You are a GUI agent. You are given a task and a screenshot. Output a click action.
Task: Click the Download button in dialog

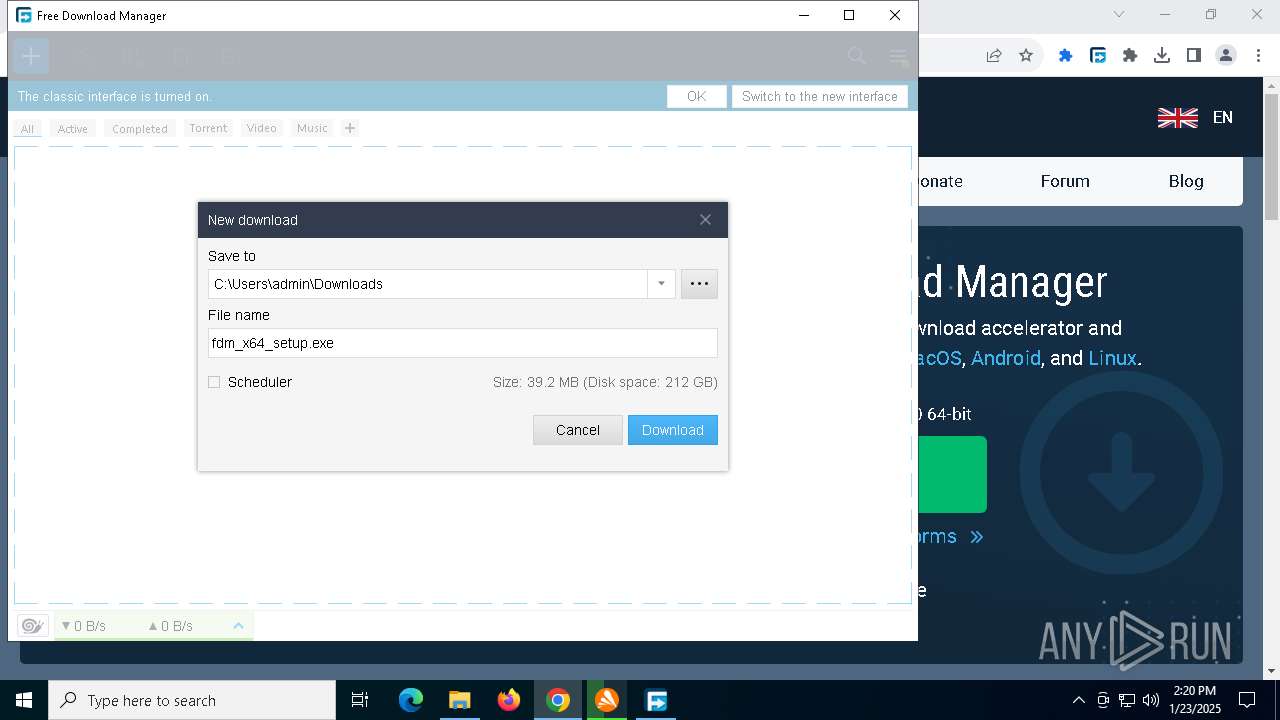tap(673, 430)
